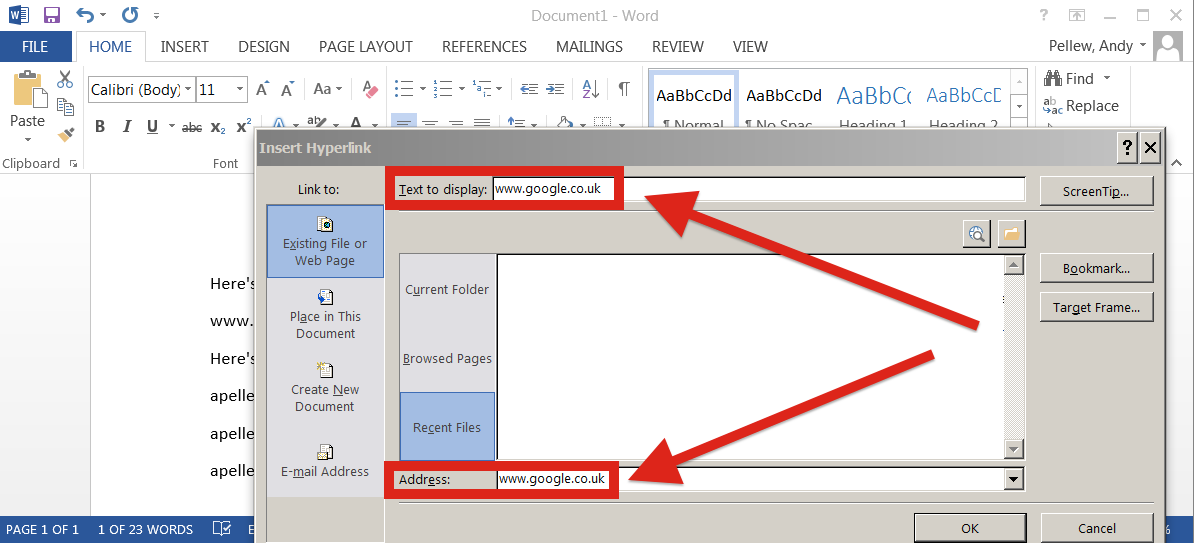
Task: Expand the Address dropdown arrow
Action: 1012,479
